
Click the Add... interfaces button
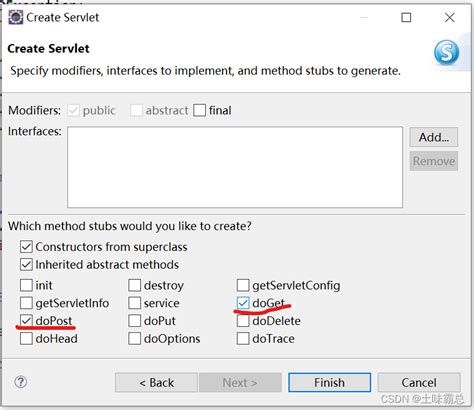pos(434,137)
